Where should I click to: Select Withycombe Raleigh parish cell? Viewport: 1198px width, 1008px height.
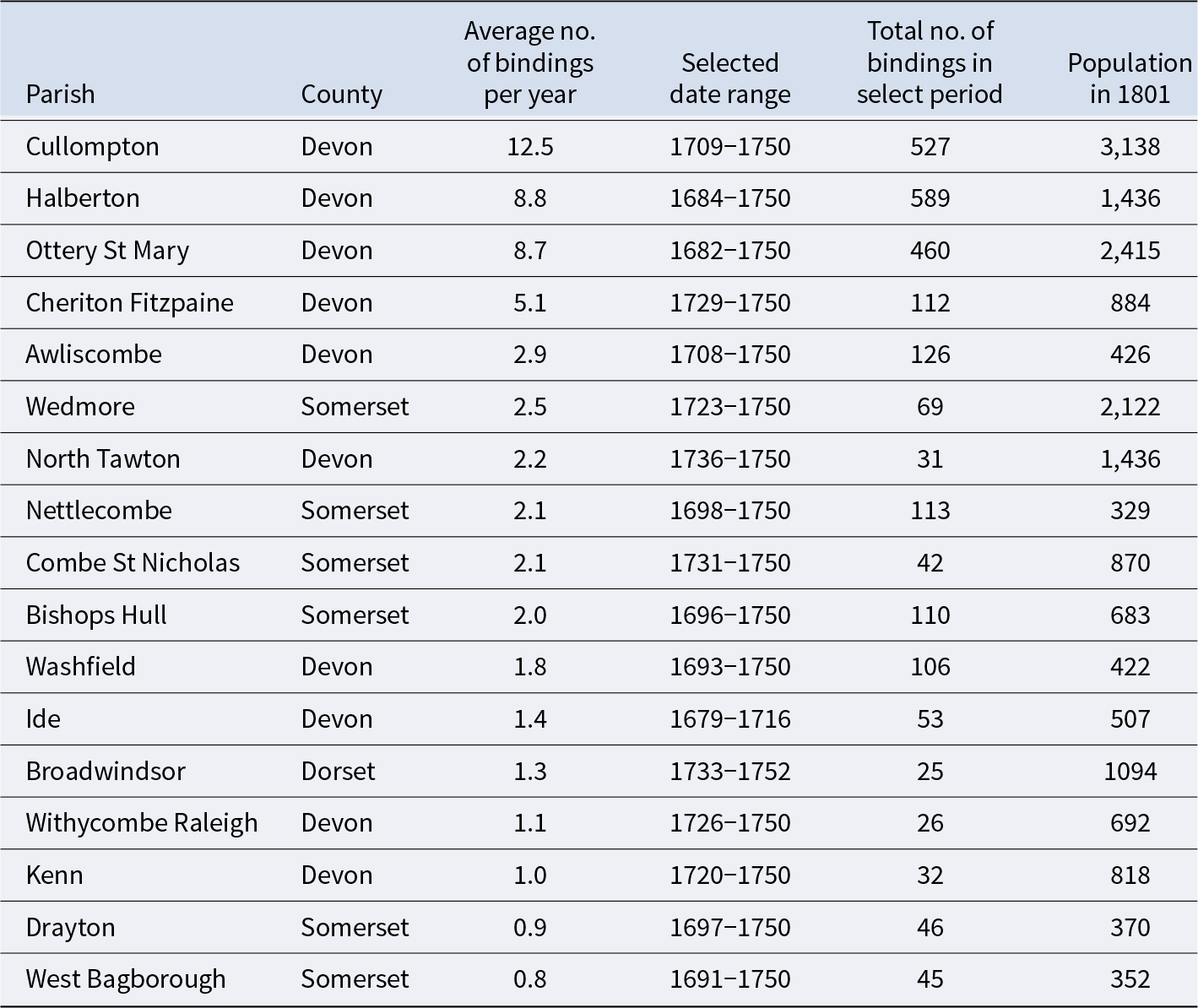click(x=142, y=823)
